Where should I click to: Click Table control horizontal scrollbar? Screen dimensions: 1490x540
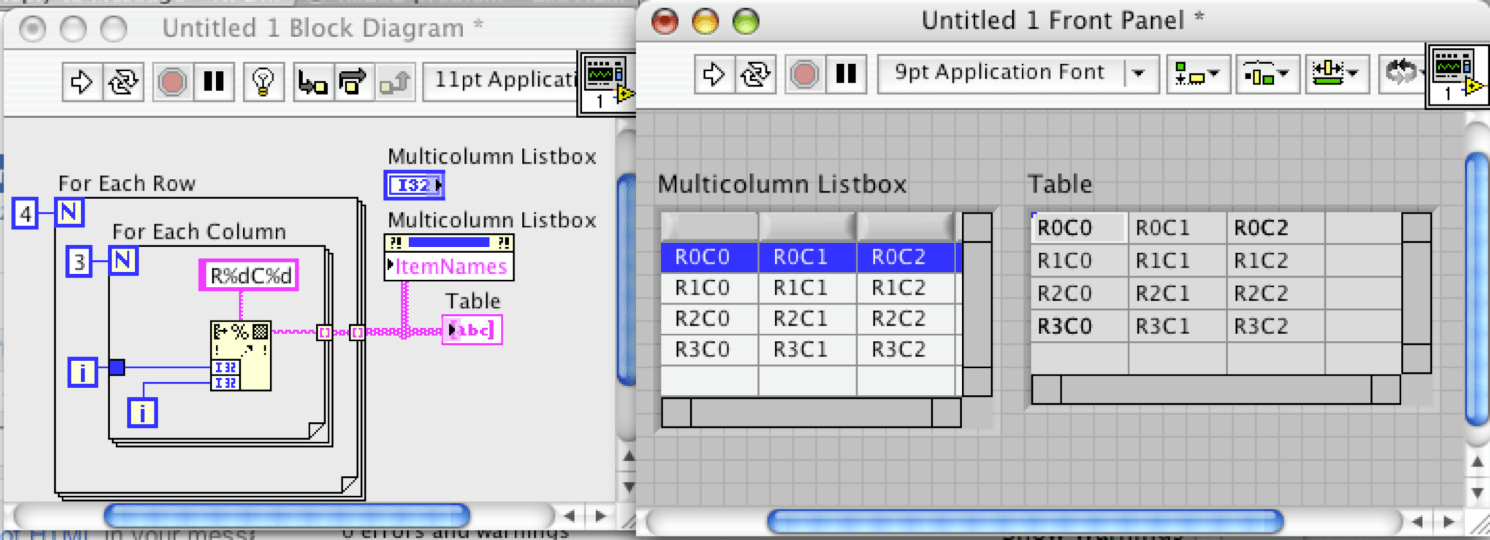1215,390
